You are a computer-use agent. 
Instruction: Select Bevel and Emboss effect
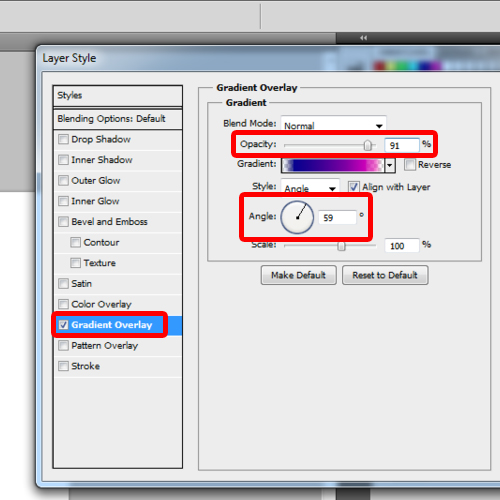click(x=109, y=222)
